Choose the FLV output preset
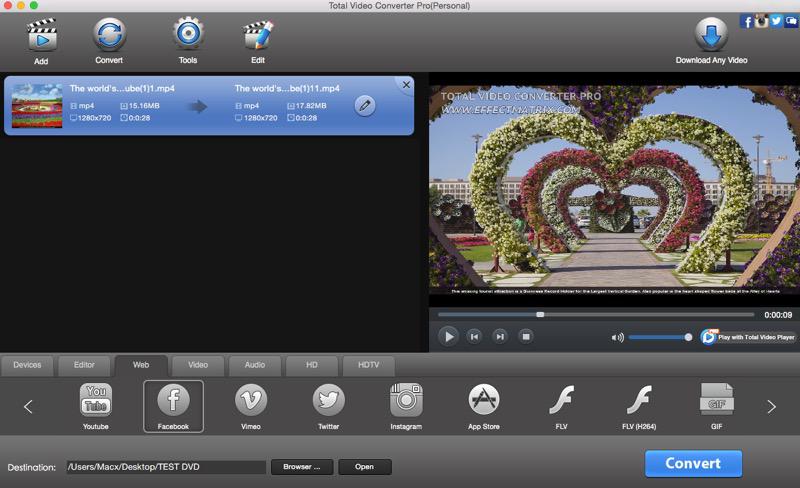 pos(561,406)
